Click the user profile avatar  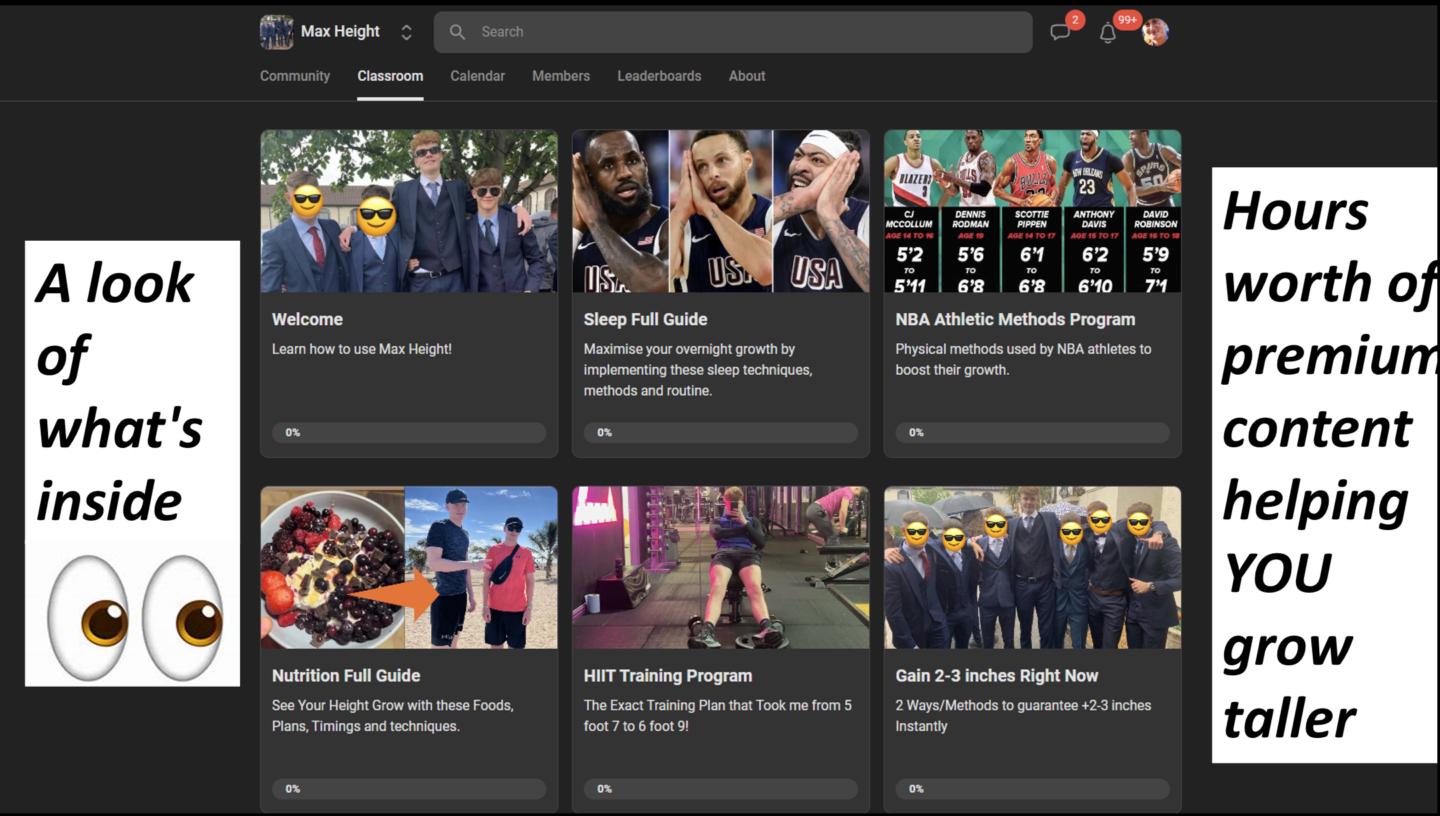click(1155, 32)
